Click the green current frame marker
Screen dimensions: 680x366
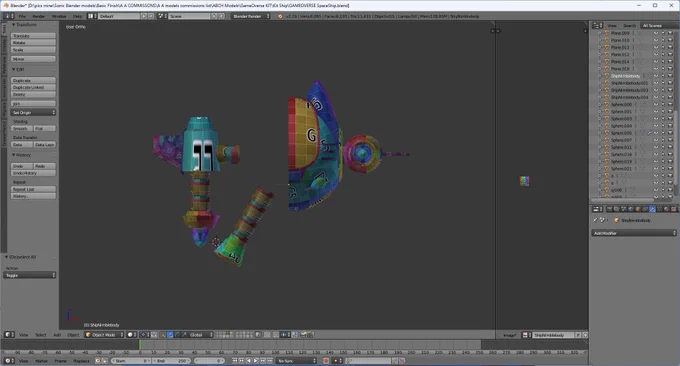[140, 345]
